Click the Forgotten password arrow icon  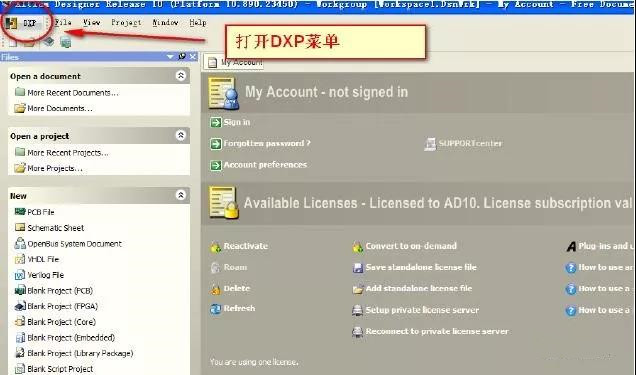[x=216, y=144]
